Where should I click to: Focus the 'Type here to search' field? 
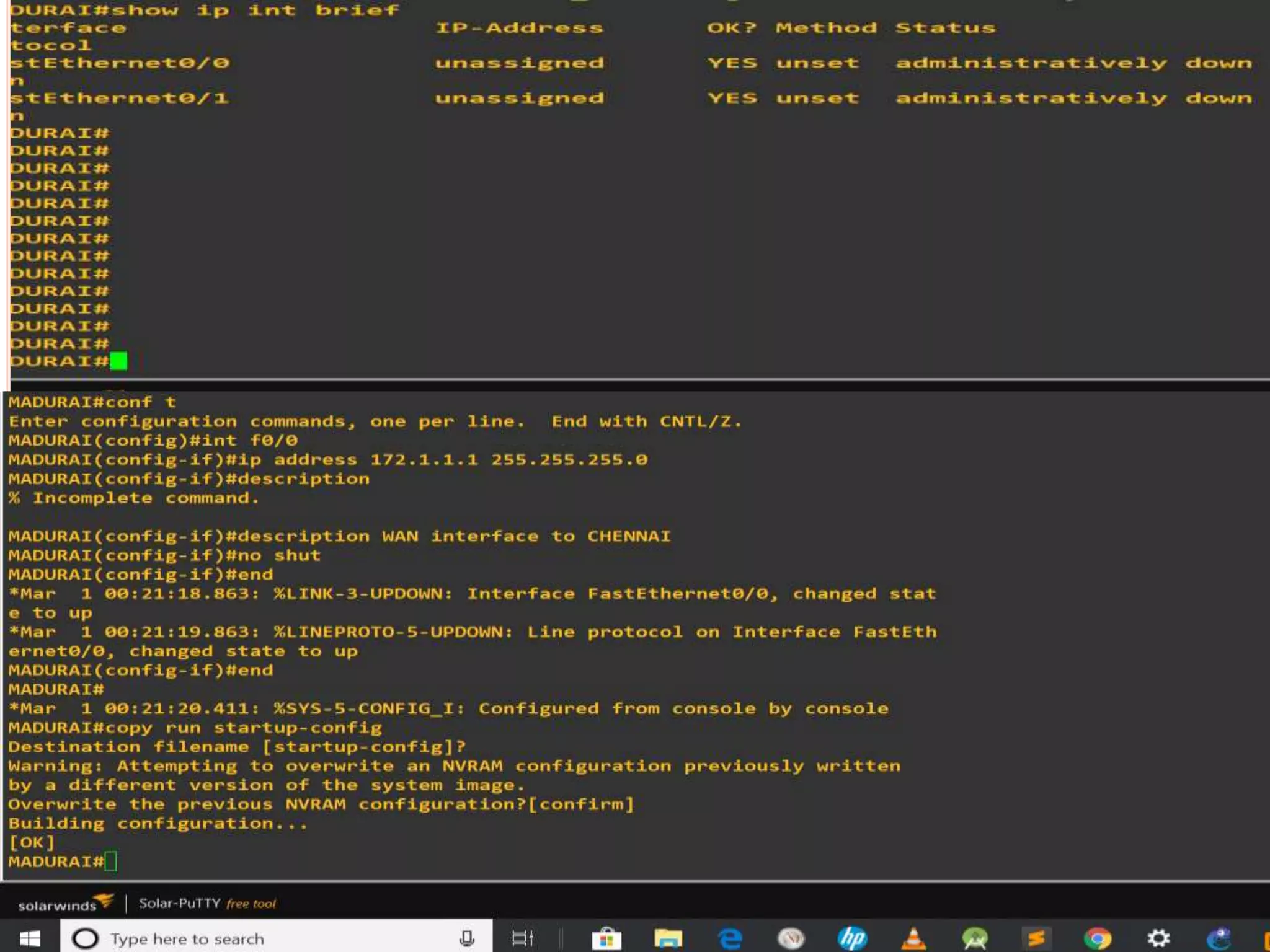pos(276,937)
